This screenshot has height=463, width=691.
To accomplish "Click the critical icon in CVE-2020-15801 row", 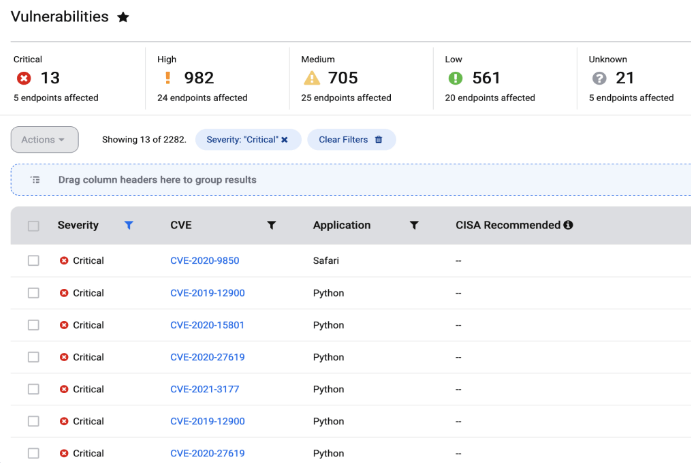I will (64, 325).
